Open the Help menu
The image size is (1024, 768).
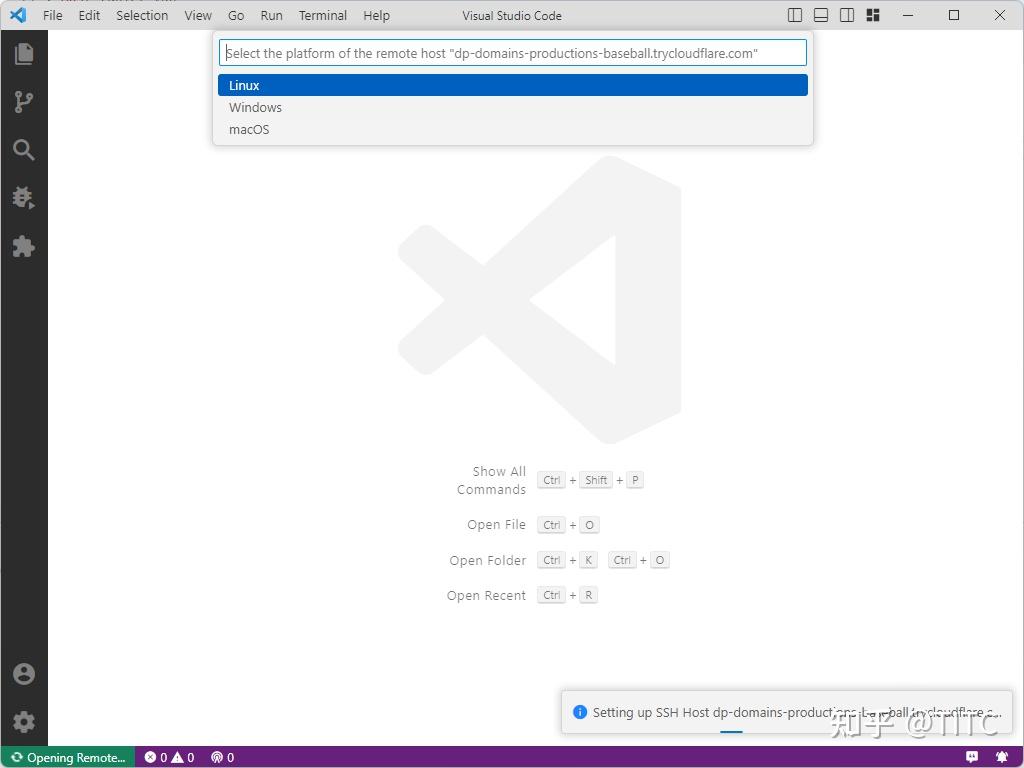[376, 15]
